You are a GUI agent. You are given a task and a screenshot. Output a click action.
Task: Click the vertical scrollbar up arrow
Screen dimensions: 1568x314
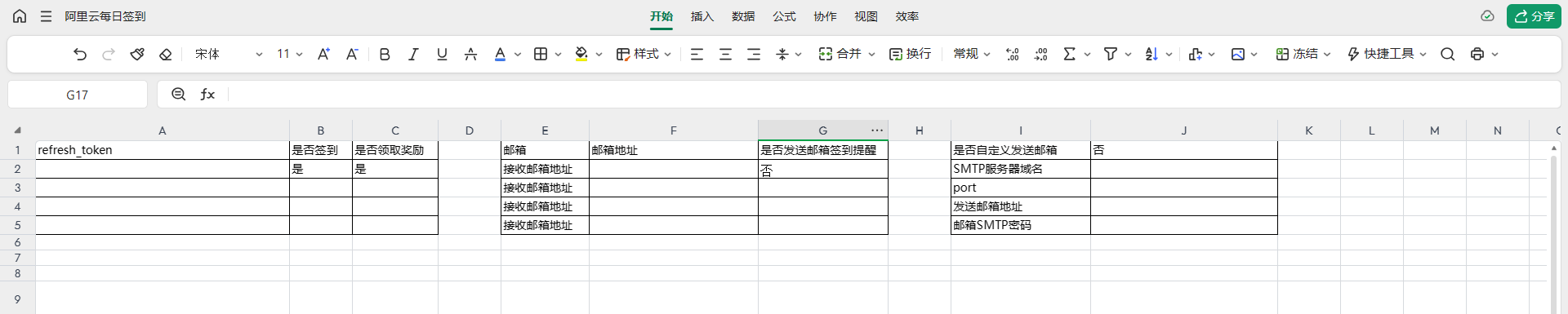click(x=1554, y=148)
